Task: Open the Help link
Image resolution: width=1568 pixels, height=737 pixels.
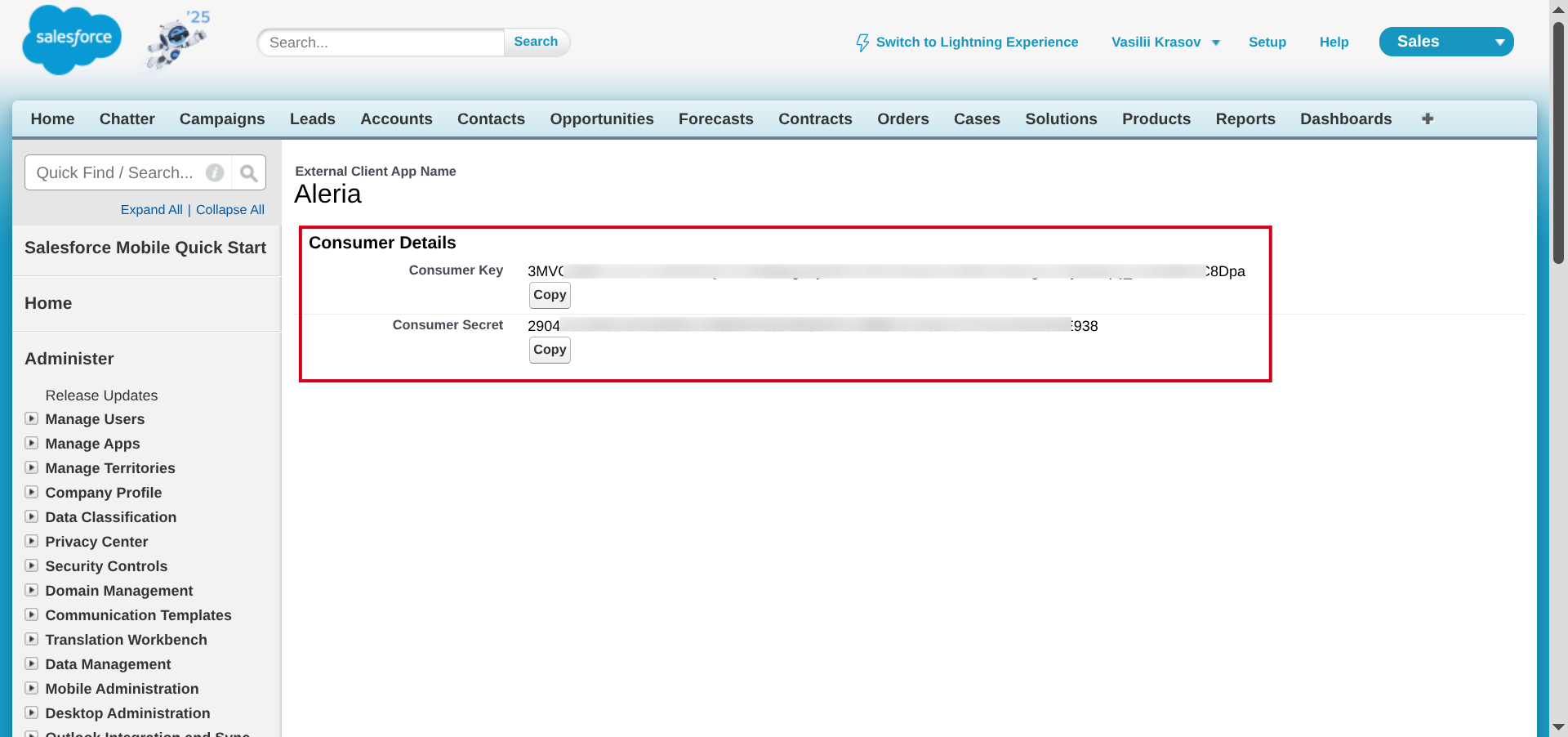Action: 1334,42
